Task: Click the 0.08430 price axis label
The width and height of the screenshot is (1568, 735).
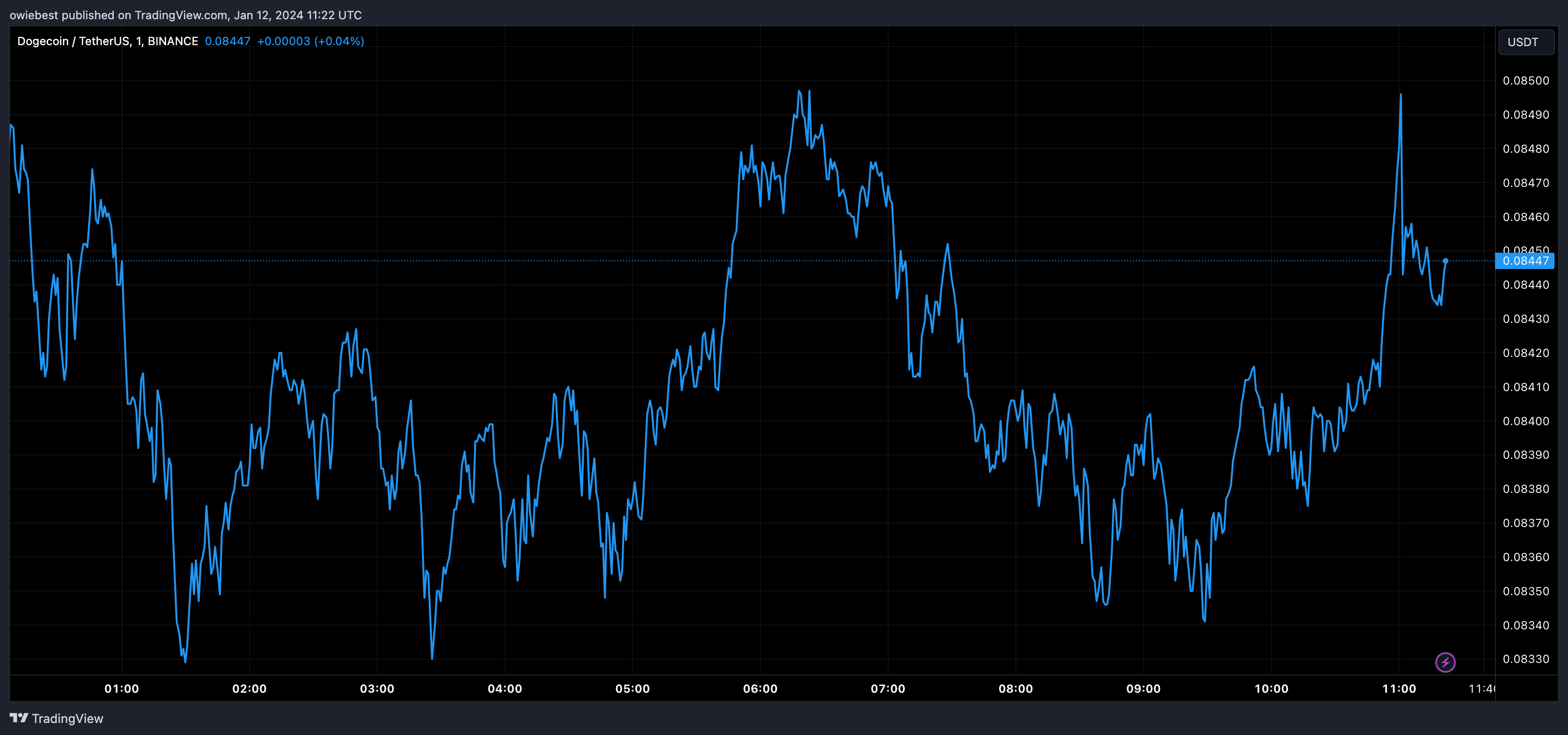Action: (1526, 318)
